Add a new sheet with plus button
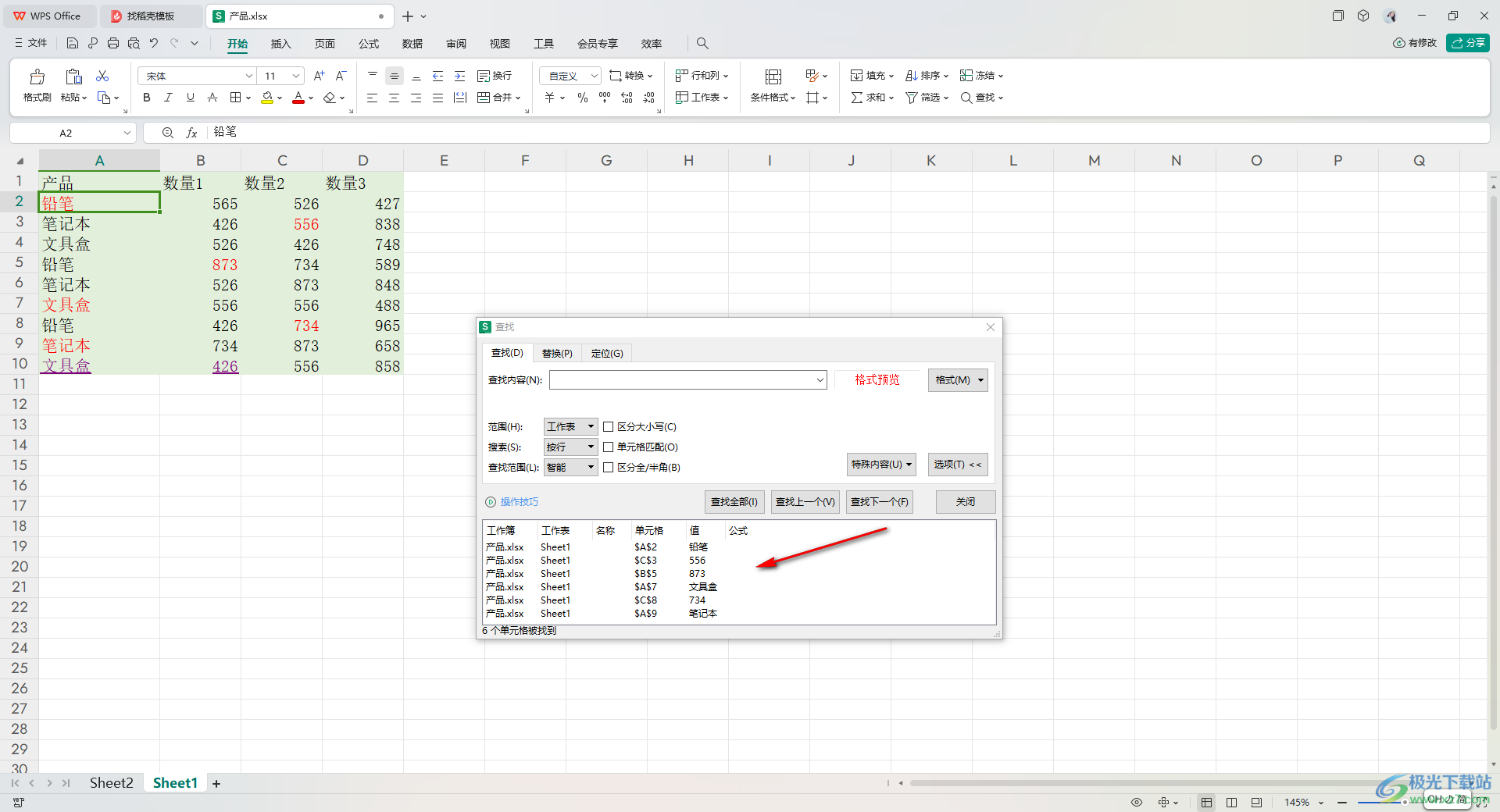1500x812 pixels. click(216, 783)
